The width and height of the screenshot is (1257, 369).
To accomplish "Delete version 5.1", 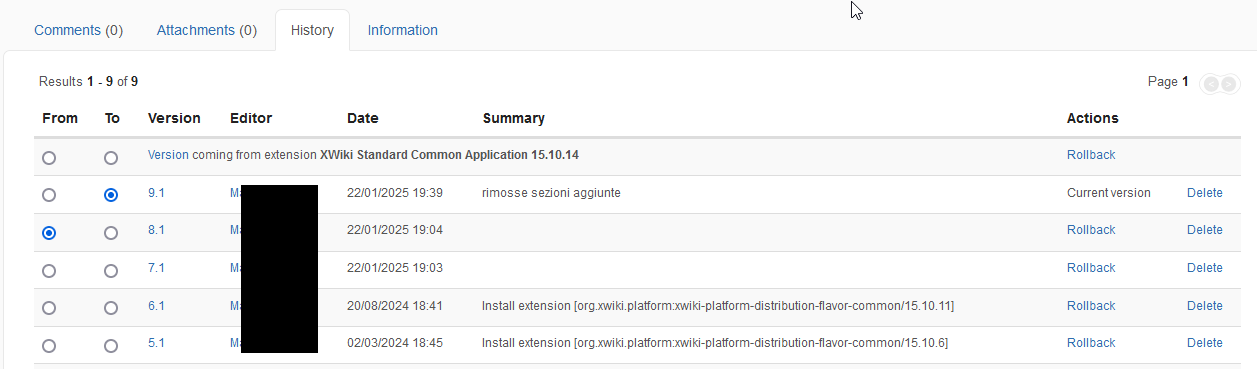I will click(1205, 343).
